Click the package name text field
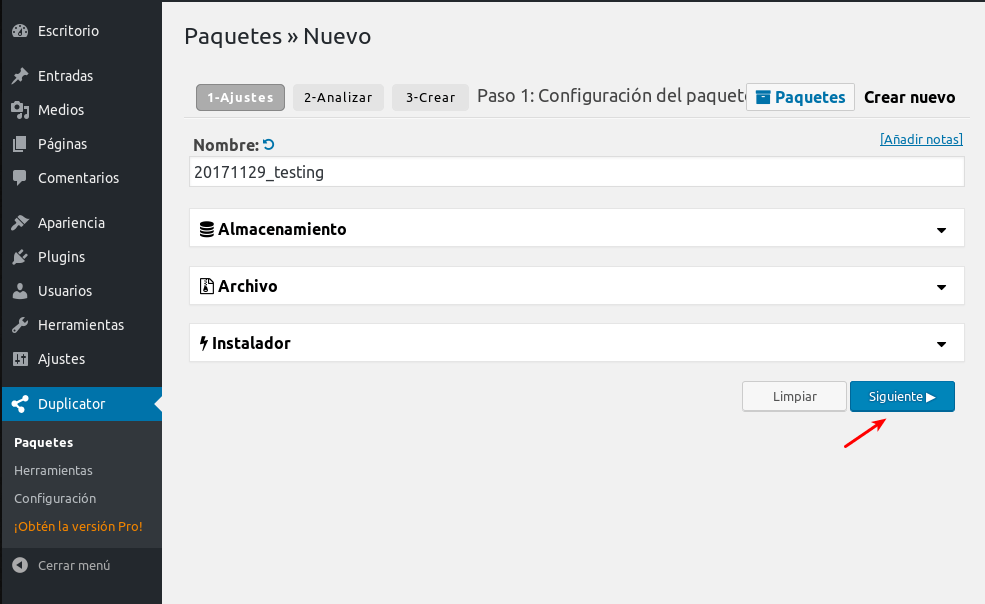 576,172
